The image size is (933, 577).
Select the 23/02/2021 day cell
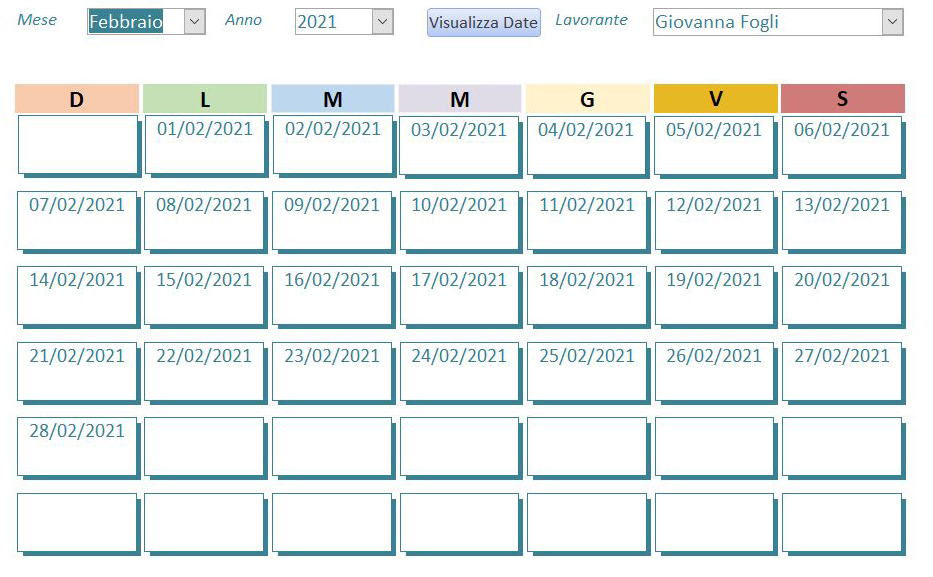coord(332,370)
